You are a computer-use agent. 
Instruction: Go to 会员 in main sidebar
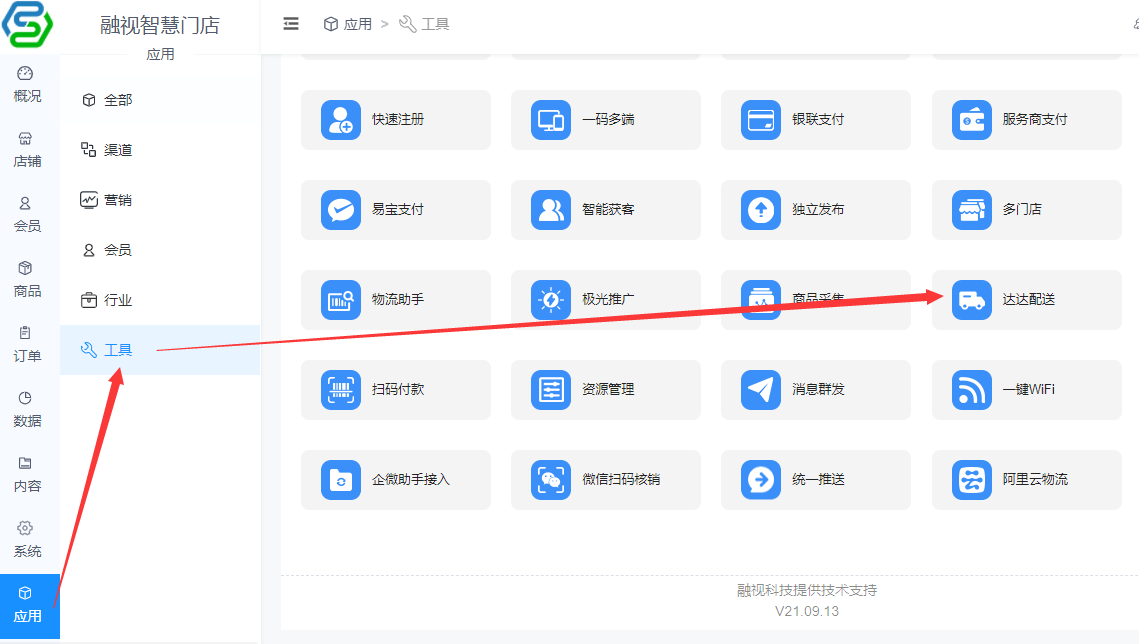(x=27, y=215)
